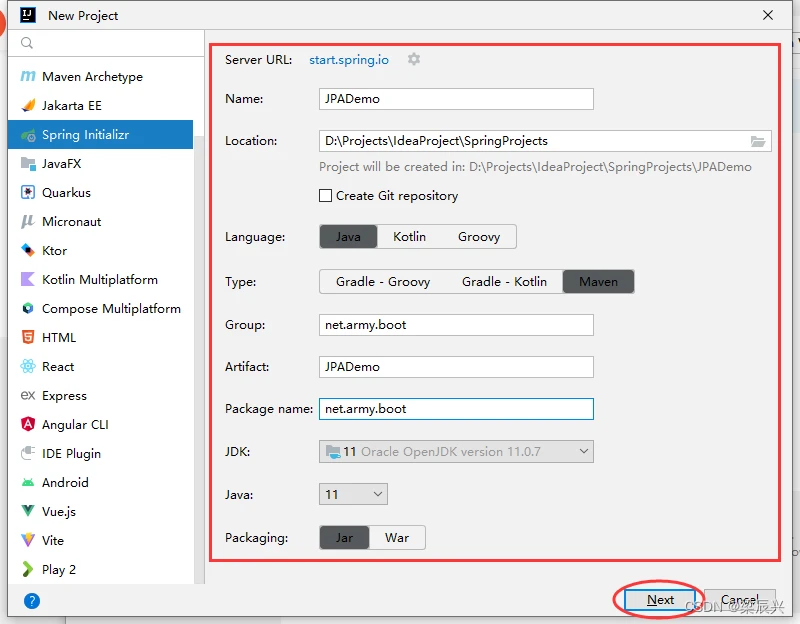Select Spring Initializr generator
This screenshot has width=800, height=624.
(x=101, y=135)
